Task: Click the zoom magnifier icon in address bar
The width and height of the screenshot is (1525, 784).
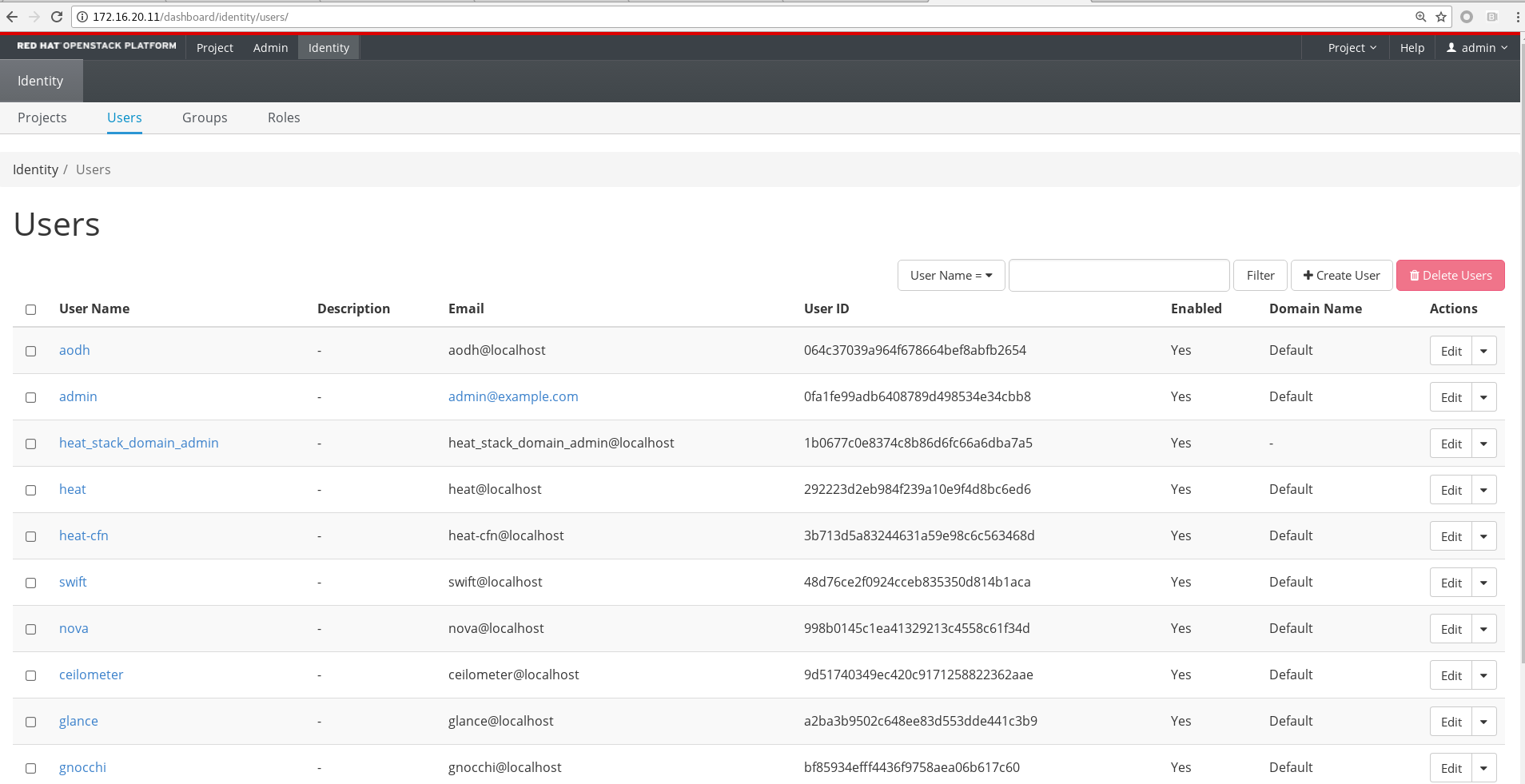Action: (1420, 17)
